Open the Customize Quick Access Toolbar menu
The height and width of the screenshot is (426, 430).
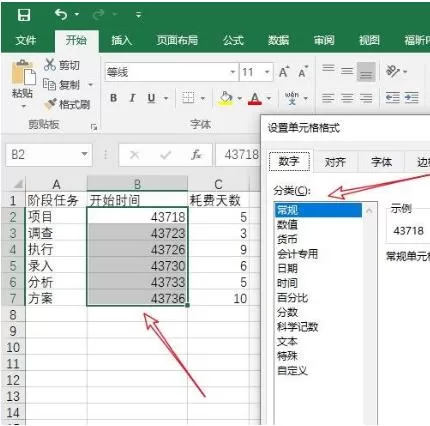(139, 15)
